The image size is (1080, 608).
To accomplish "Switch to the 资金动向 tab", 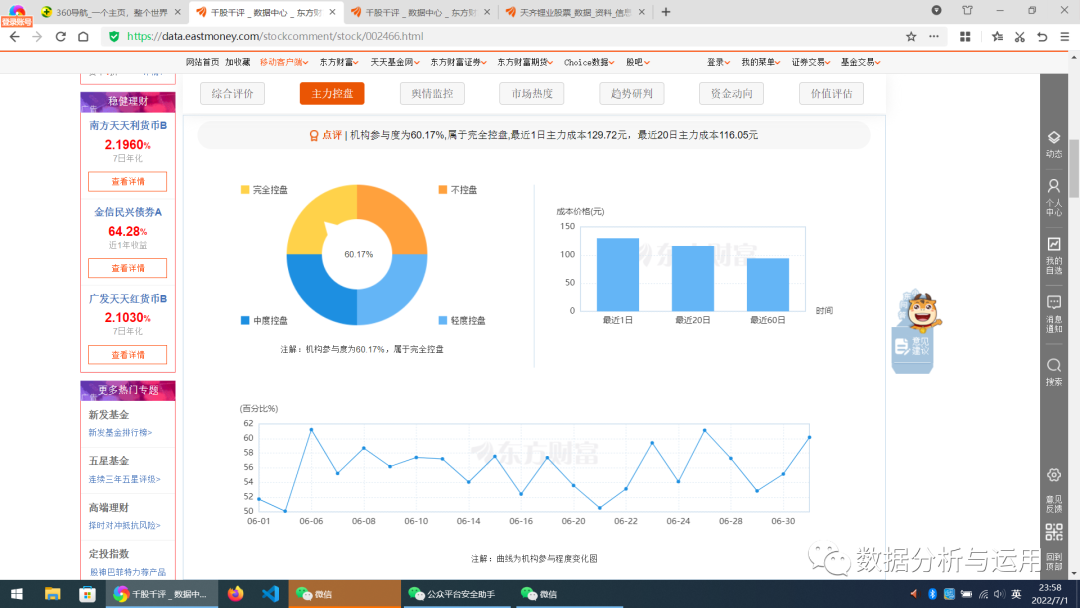I will coord(731,94).
